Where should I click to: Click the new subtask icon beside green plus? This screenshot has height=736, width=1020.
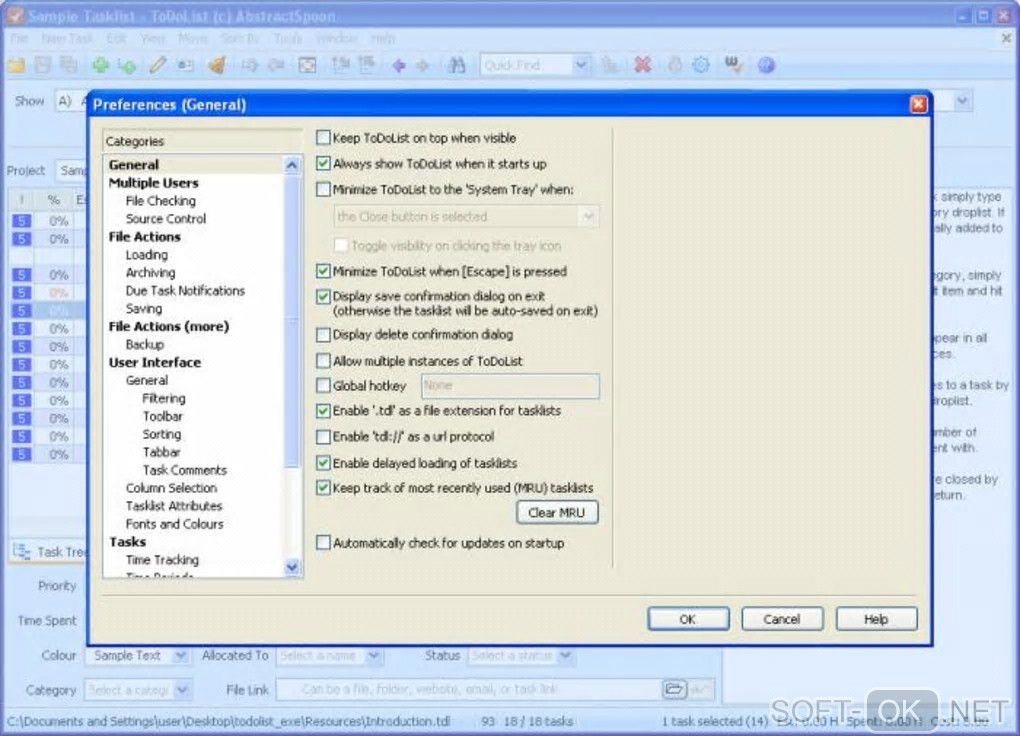[x=128, y=65]
